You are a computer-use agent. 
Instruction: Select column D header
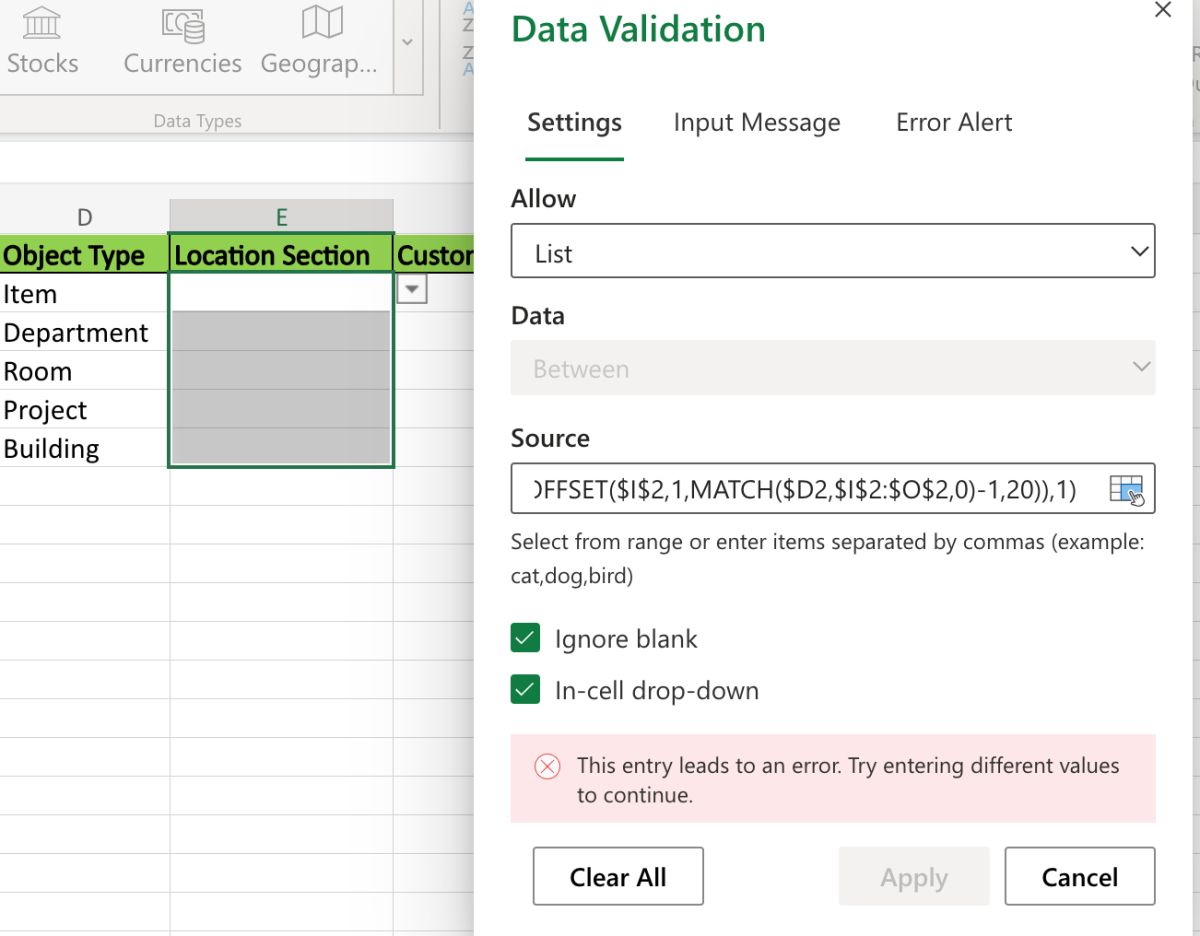click(85, 217)
